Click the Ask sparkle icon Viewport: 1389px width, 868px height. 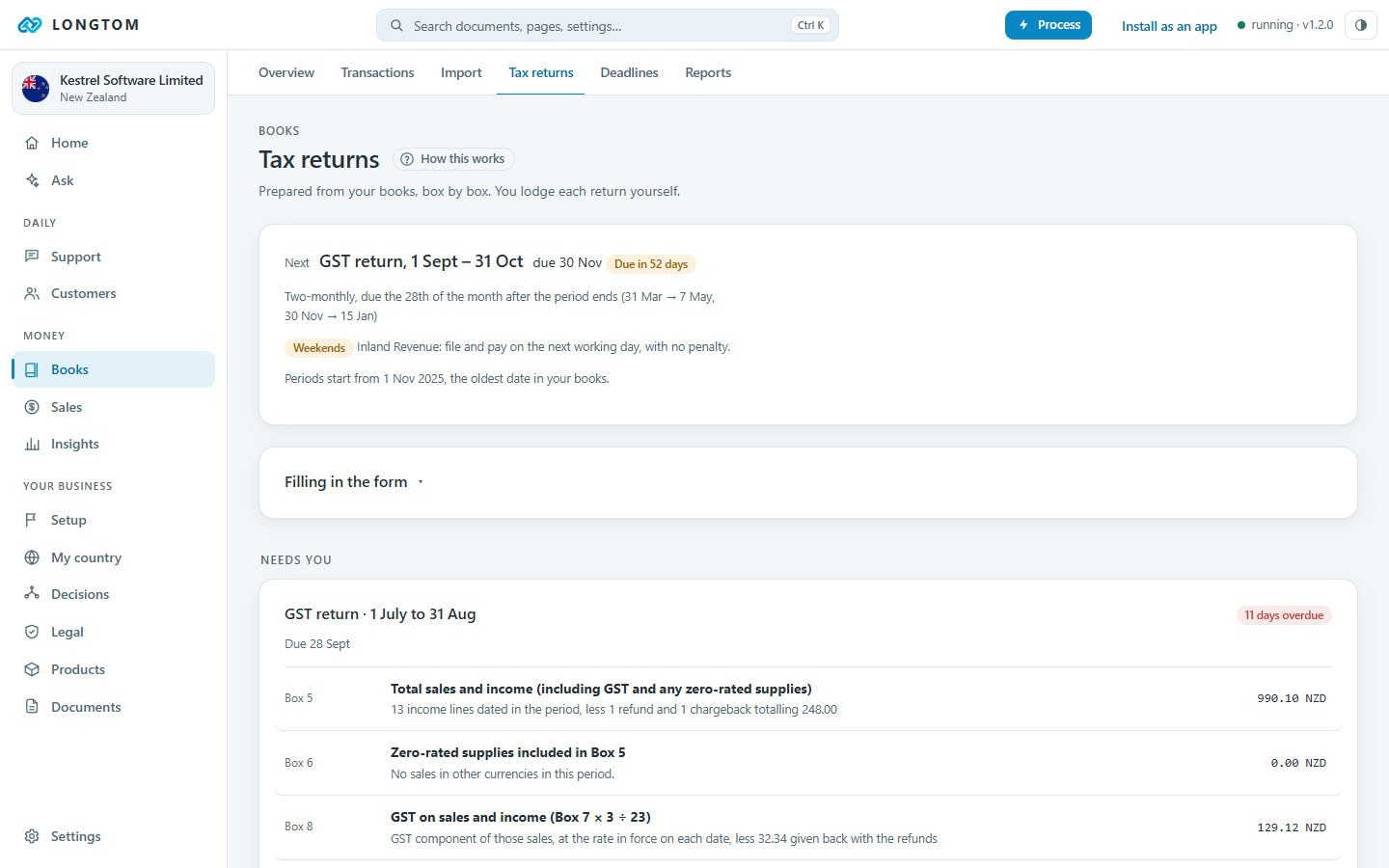(x=32, y=180)
